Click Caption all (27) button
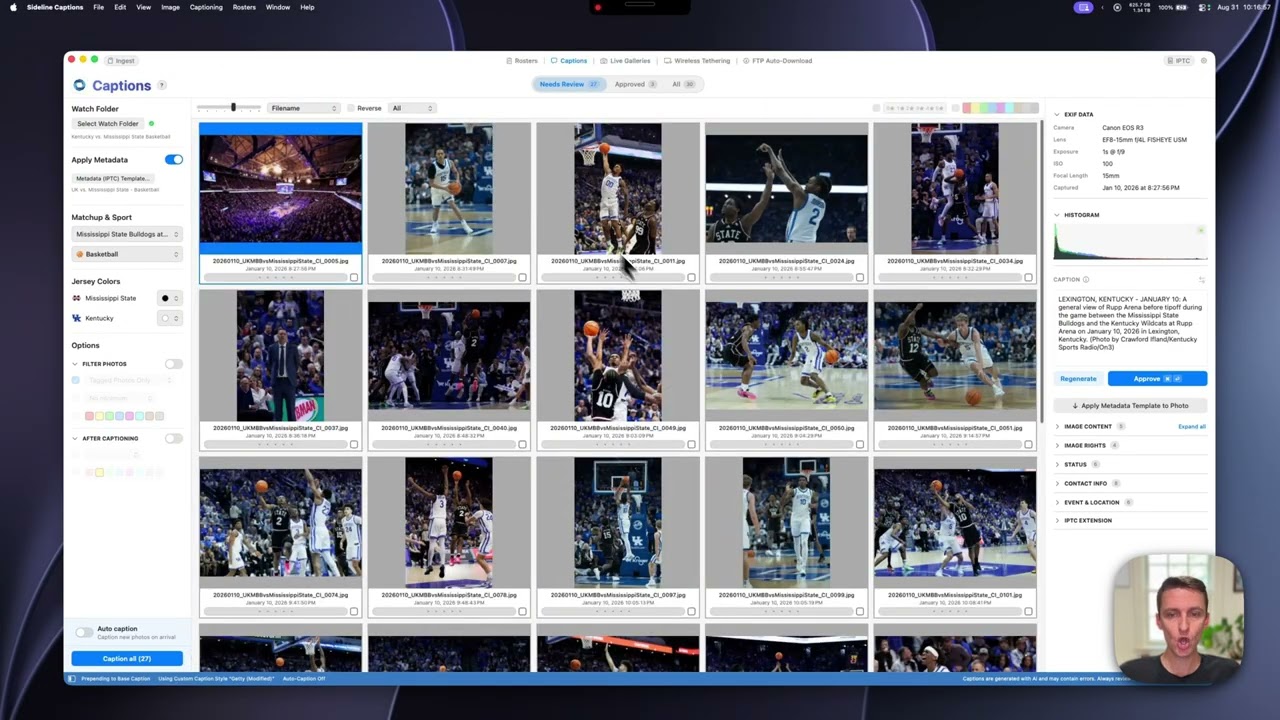 (127, 659)
